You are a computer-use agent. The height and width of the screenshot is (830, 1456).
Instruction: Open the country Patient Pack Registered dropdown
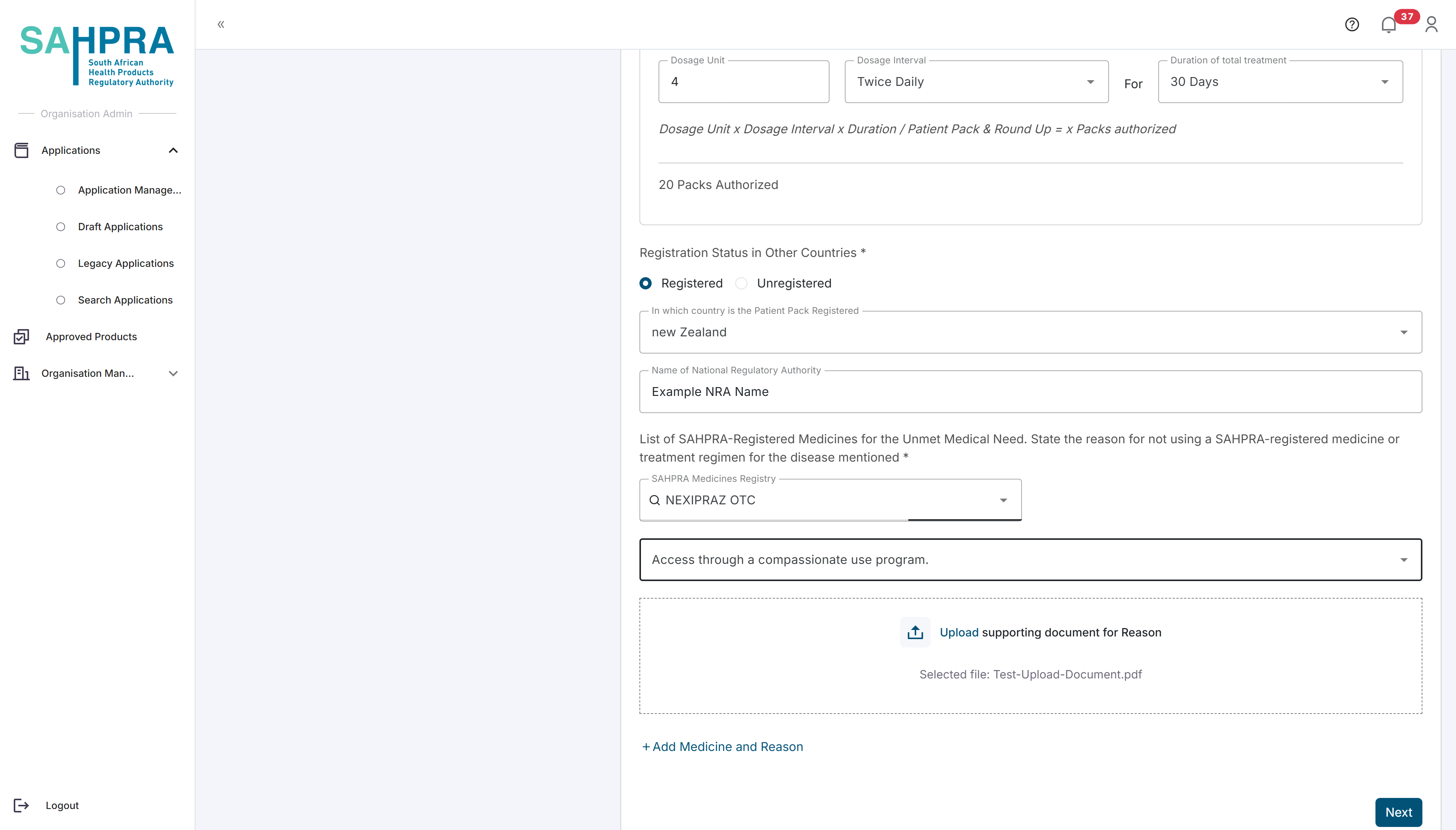(1030, 332)
